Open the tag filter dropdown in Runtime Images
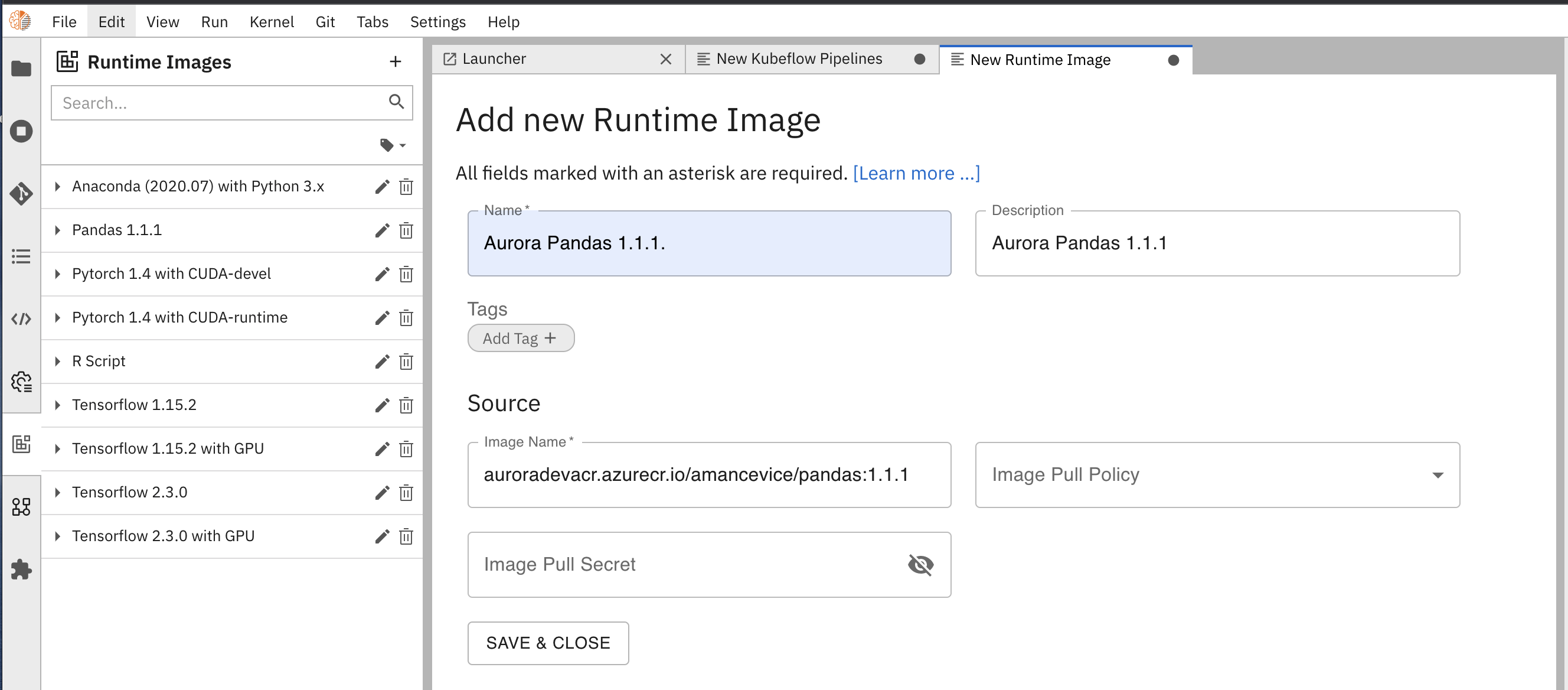The image size is (1568, 690). point(391,145)
